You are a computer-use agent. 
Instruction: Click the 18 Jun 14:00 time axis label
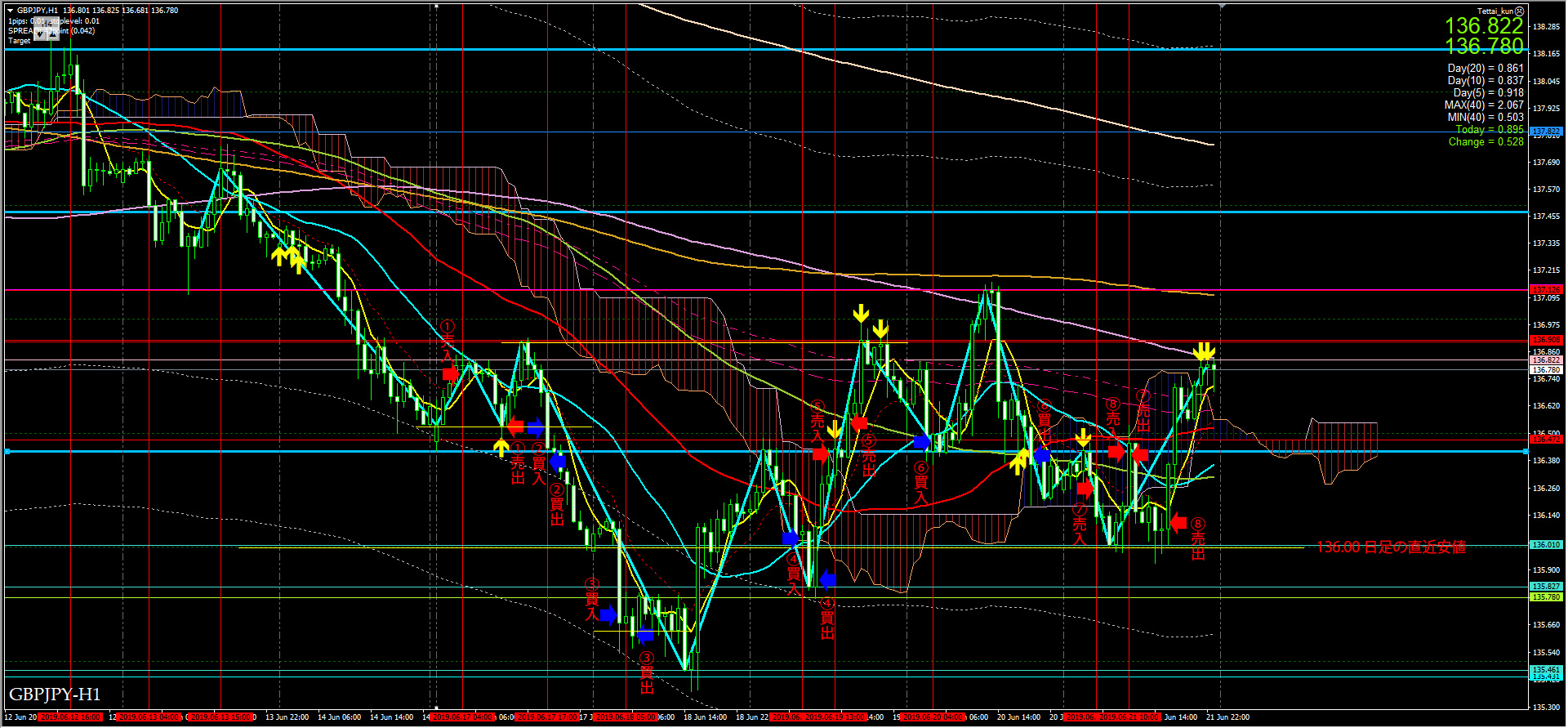(x=705, y=717)
